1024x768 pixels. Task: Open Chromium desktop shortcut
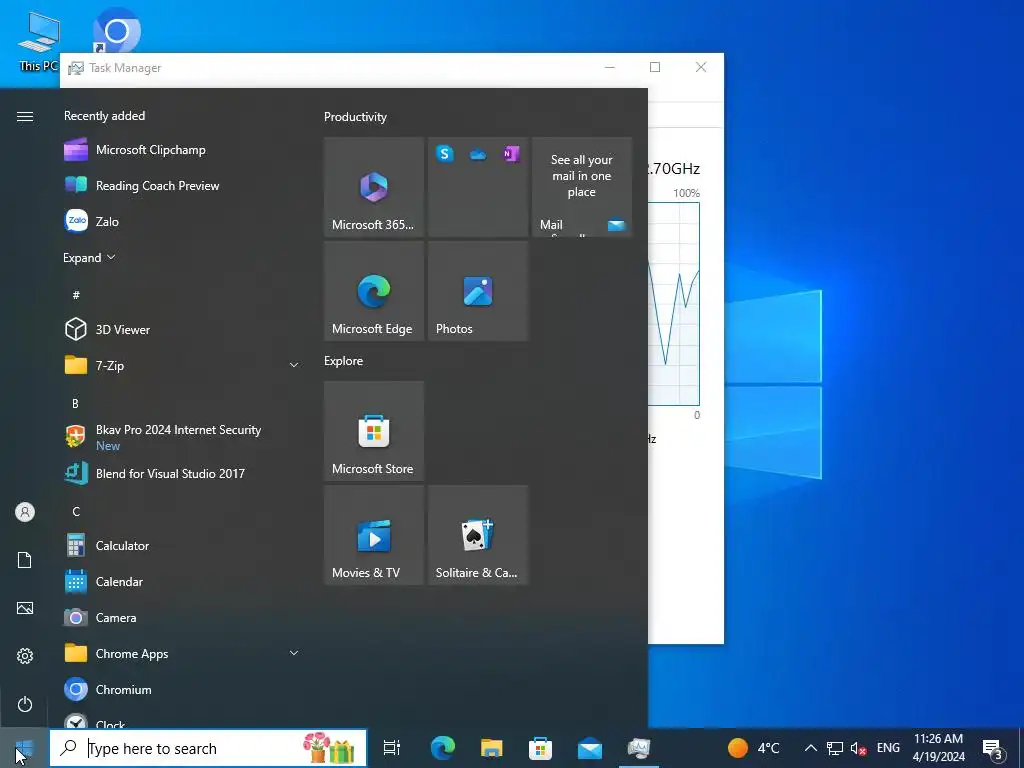(x=116, y=30)
